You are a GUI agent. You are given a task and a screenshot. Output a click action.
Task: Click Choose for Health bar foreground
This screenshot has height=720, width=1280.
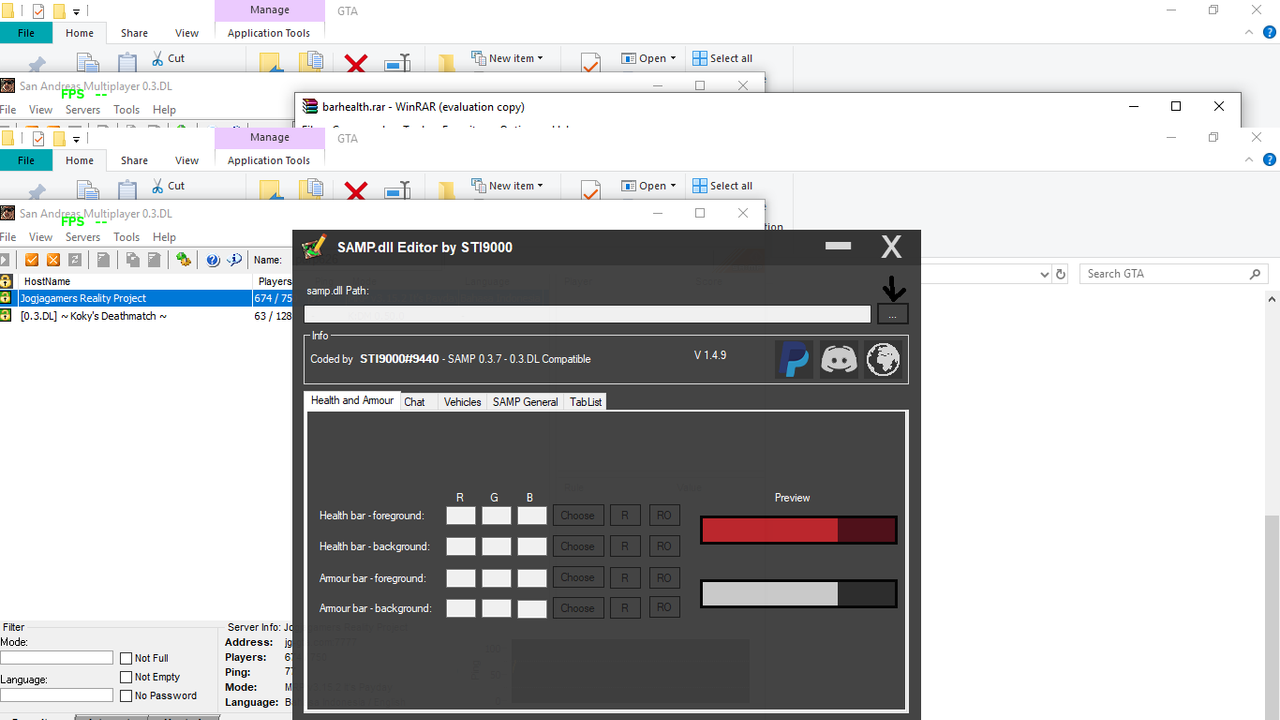(578, 516)
